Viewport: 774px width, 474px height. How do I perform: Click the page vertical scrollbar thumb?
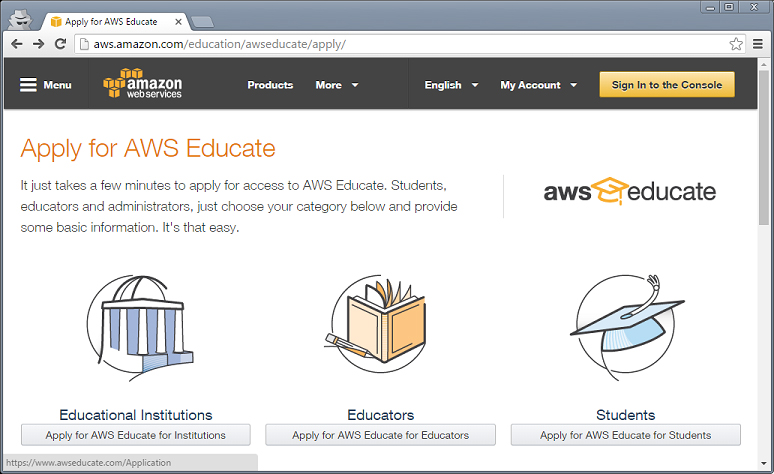pos(764,148)
